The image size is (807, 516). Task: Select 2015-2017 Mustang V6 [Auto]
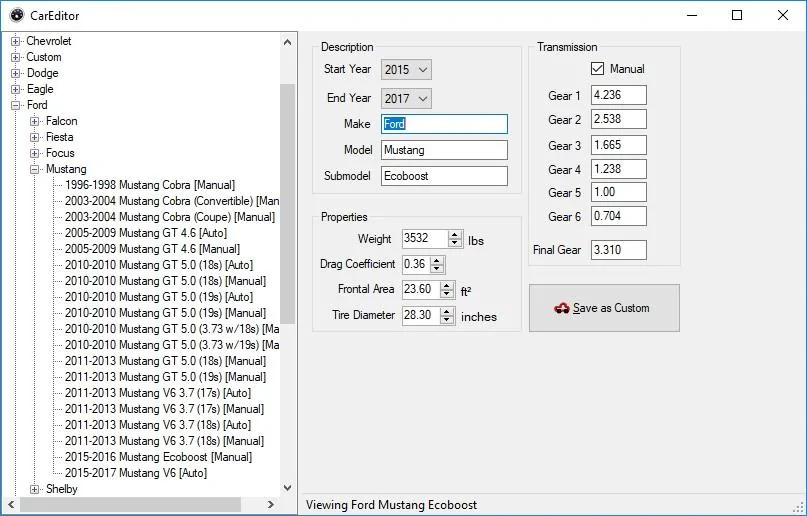coord(136,473)
